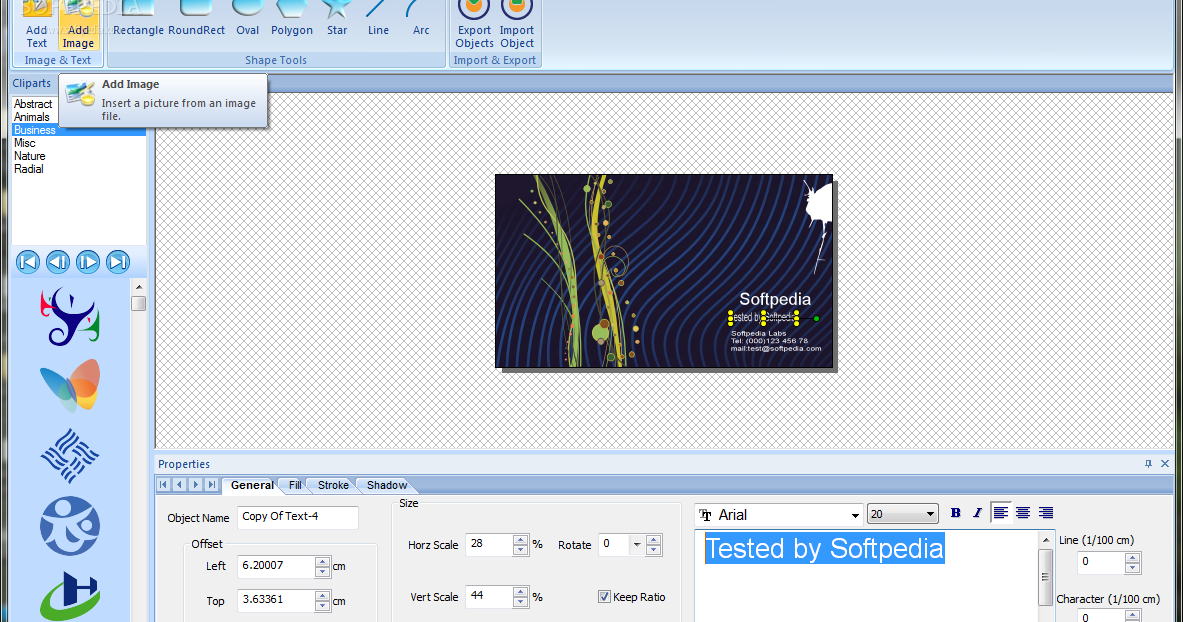
Task: Insert the blue woven lines clipart
Action: pyautogui.click(x=69, y=455)
